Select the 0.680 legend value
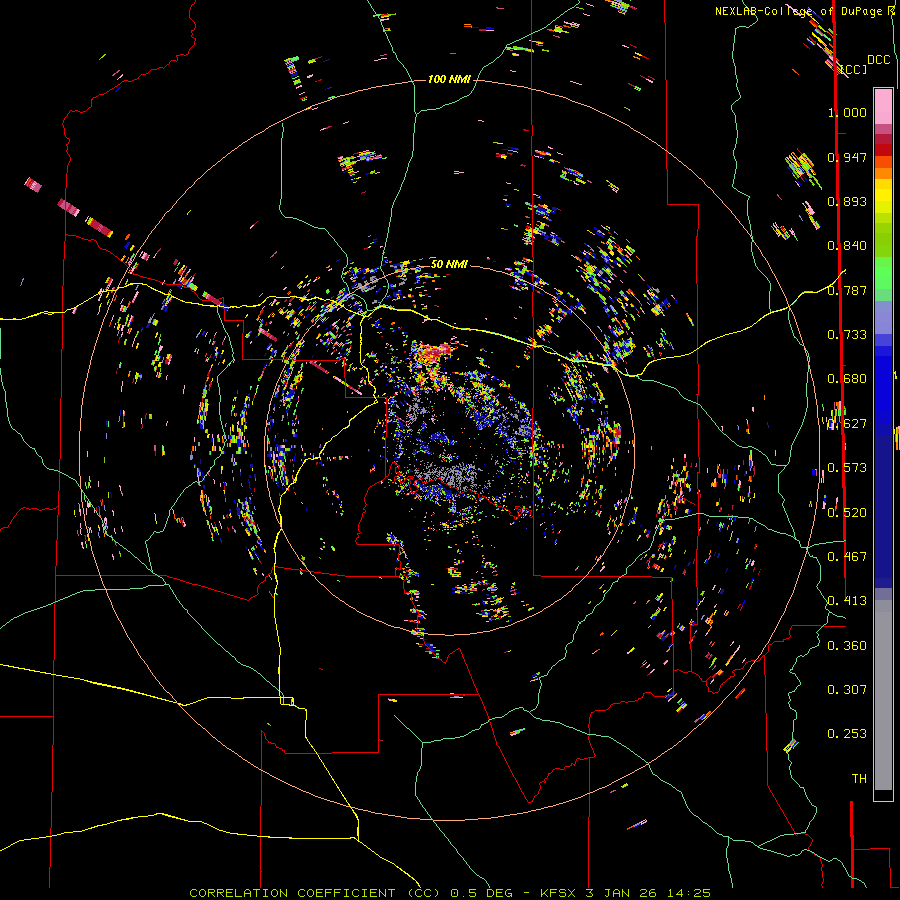This screenshot has width=900, height=900. [847, 379]
